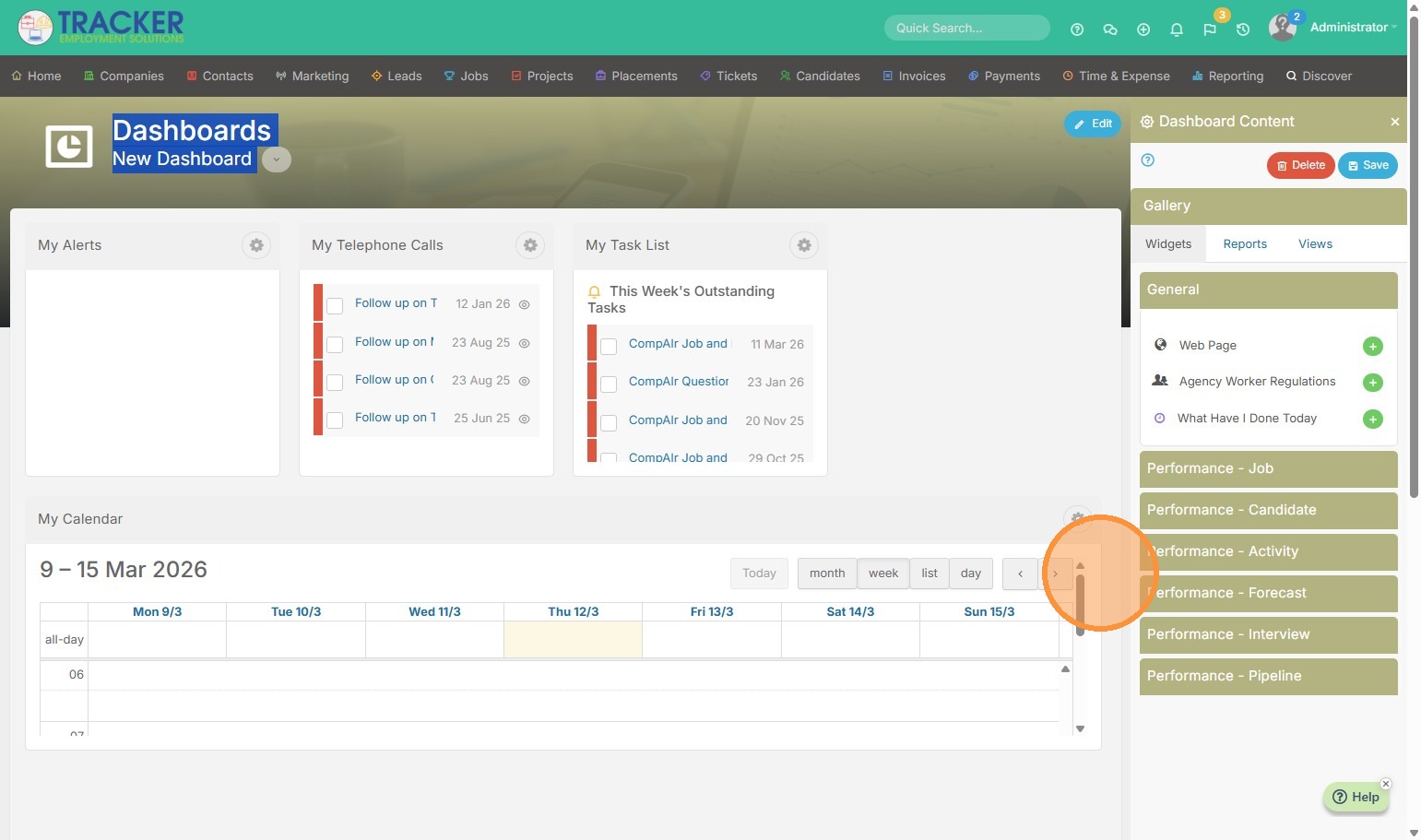
Task: View the 12 Jan 26 call eye icon
Action: click(524, 304)
